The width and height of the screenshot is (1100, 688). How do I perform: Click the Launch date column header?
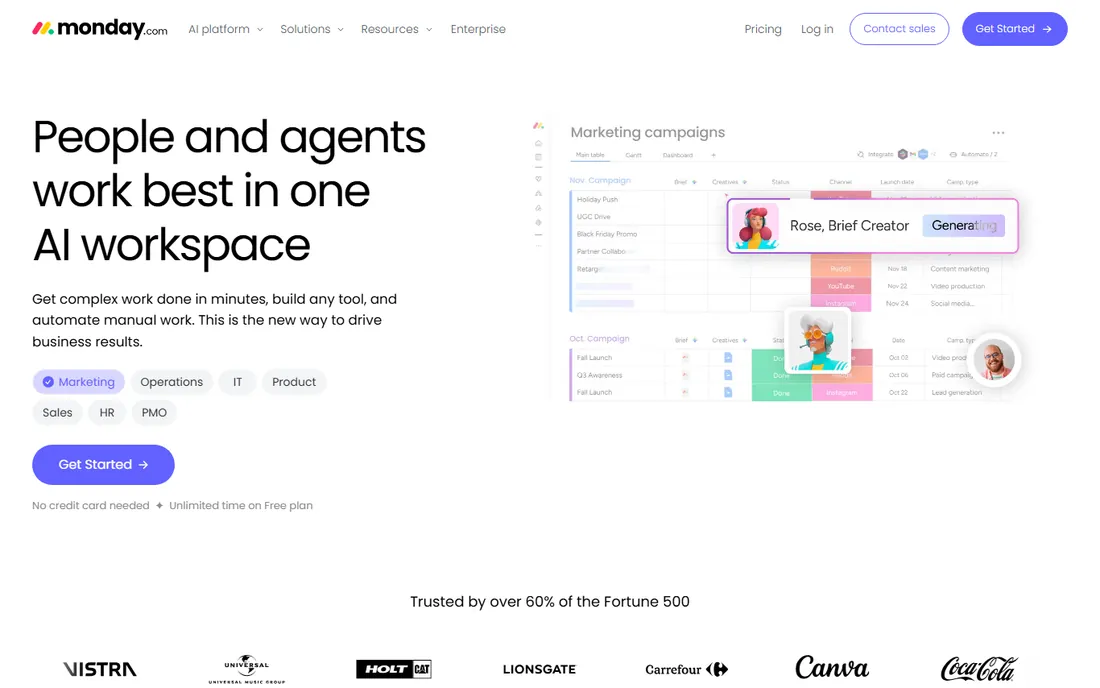897,182
